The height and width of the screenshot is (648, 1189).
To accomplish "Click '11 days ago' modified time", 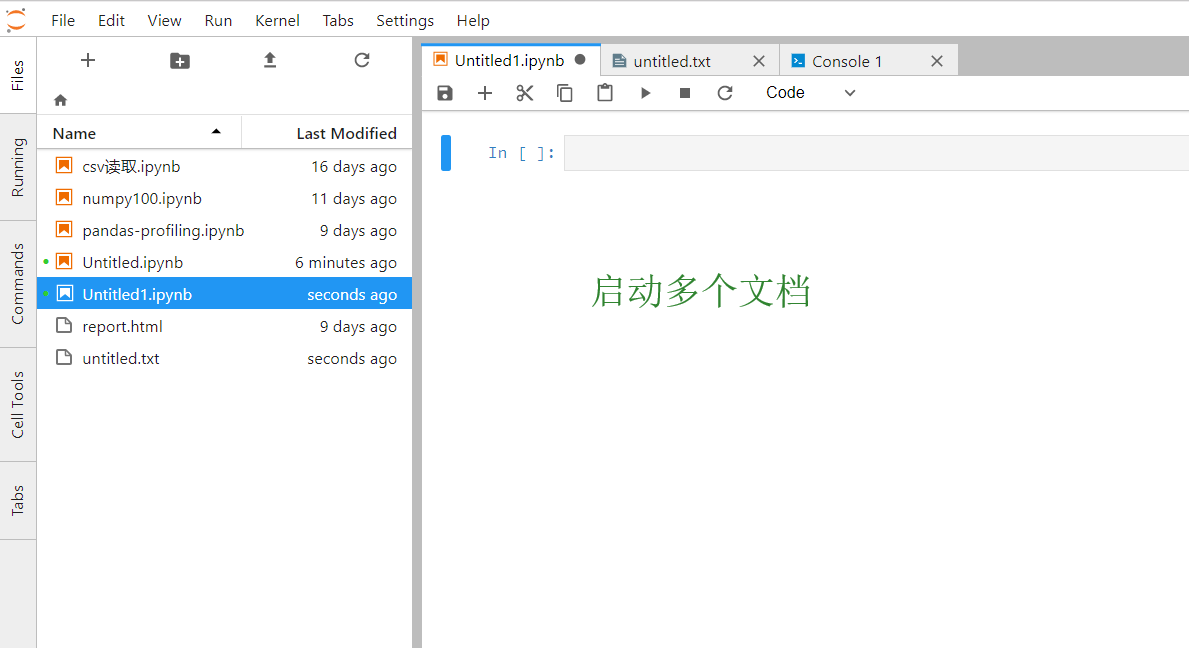I will [x=353, y=199].
